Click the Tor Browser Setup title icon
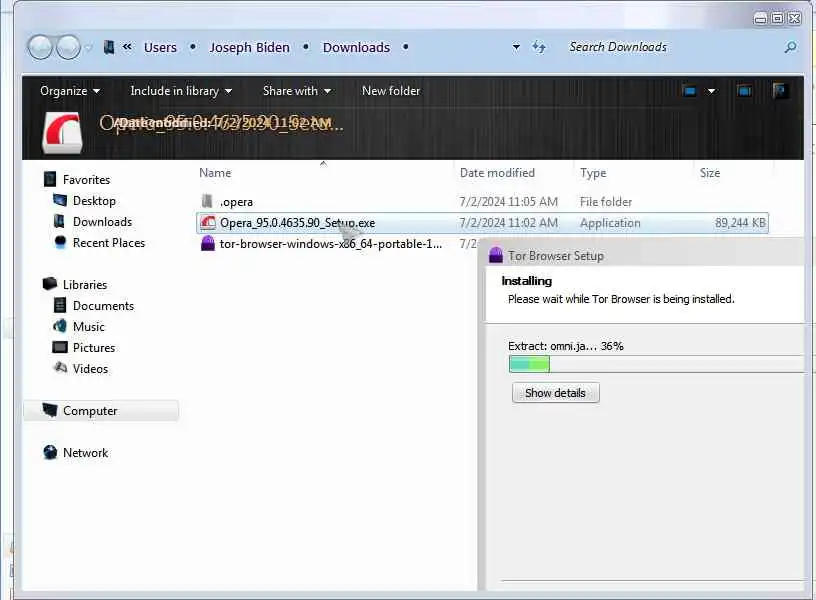The height and width of the screenshot is (600, 816). point(496,255)
